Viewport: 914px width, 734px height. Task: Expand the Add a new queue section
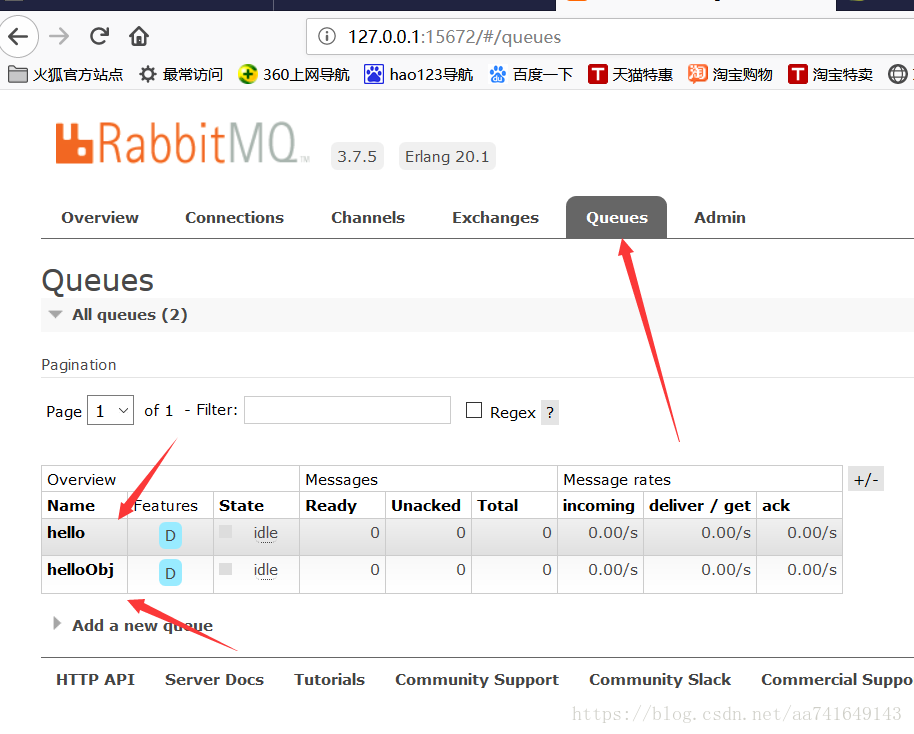142,625
